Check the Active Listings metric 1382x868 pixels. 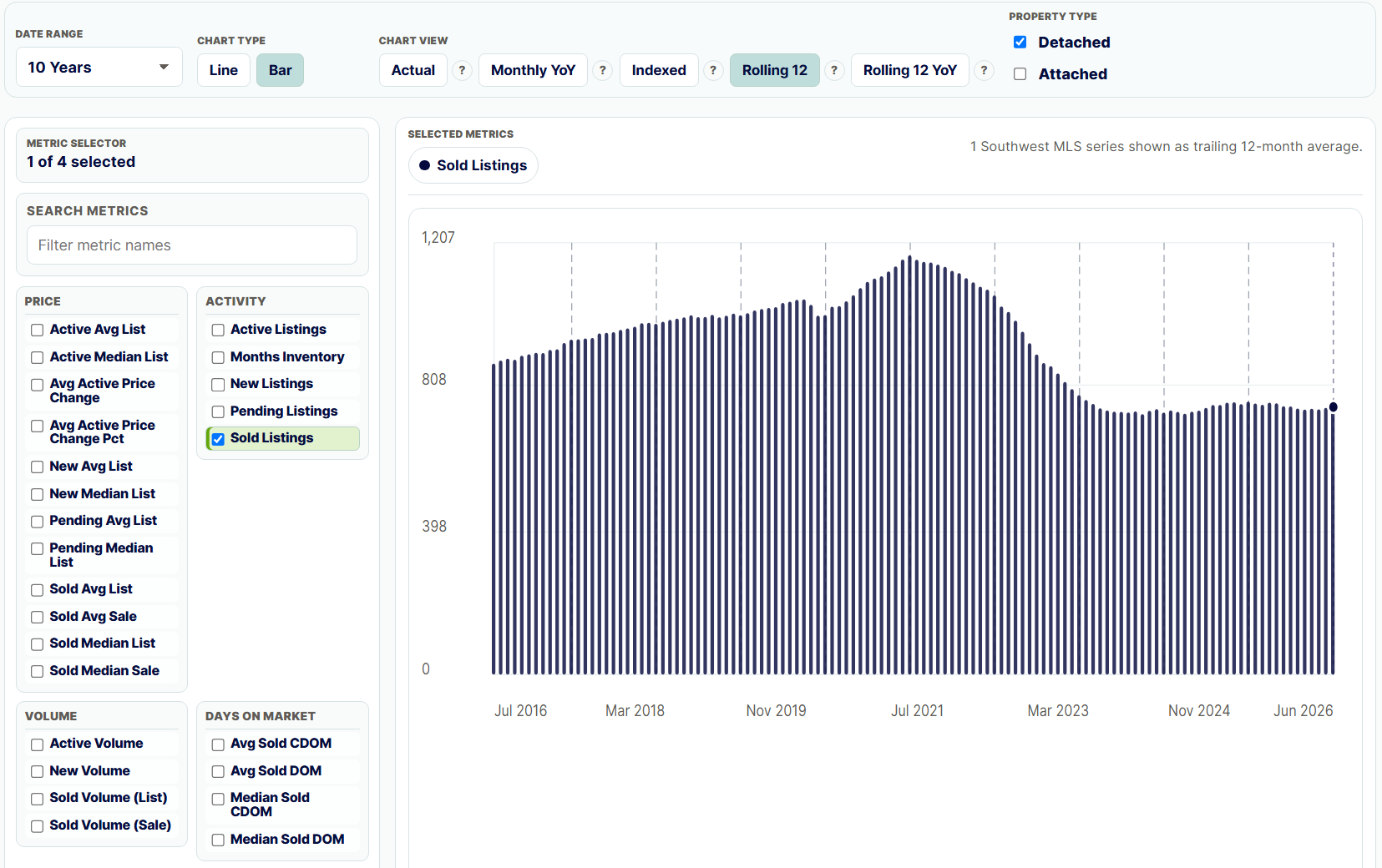coord(218,331)
